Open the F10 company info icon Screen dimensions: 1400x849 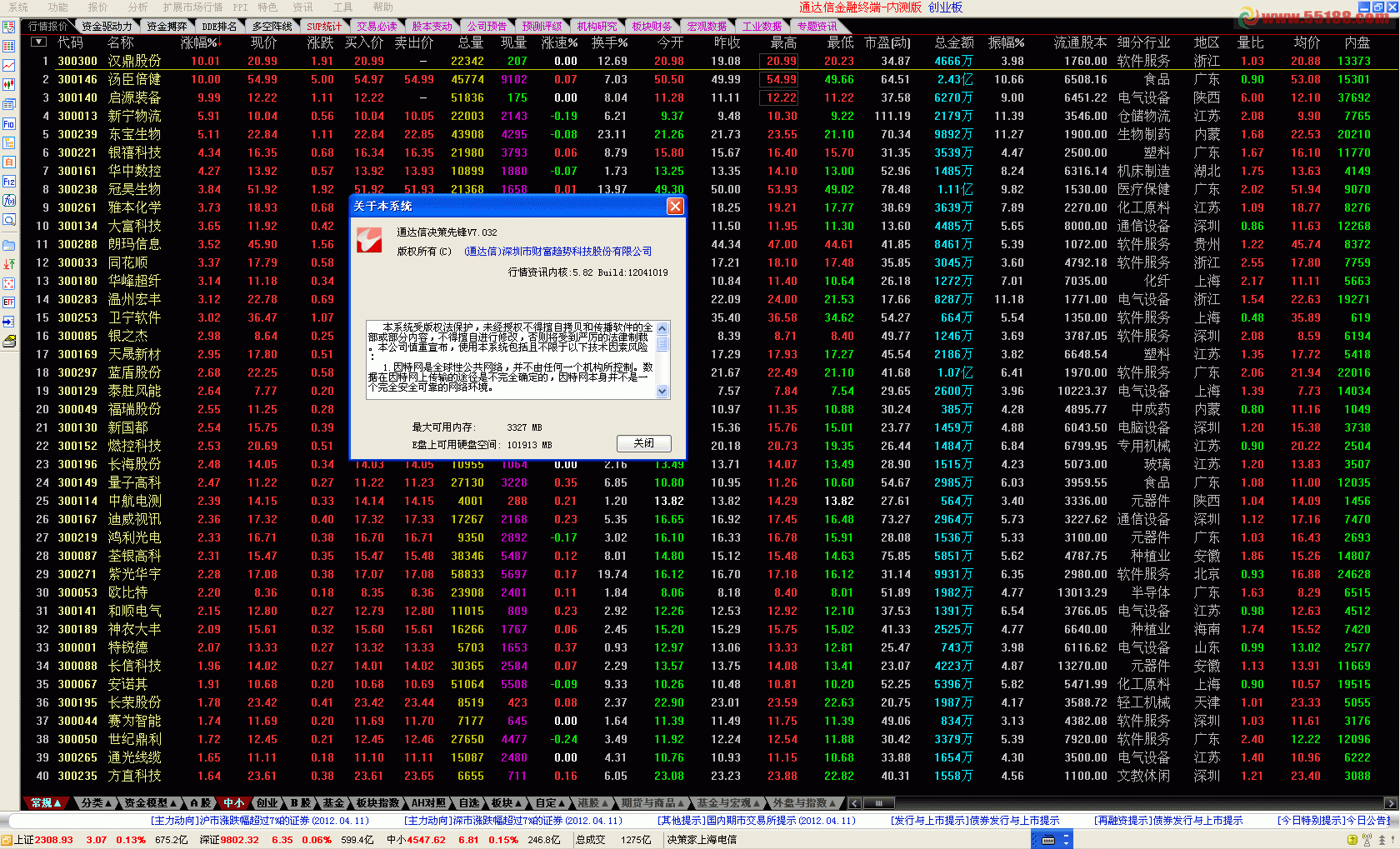click(x=9, y=123)
